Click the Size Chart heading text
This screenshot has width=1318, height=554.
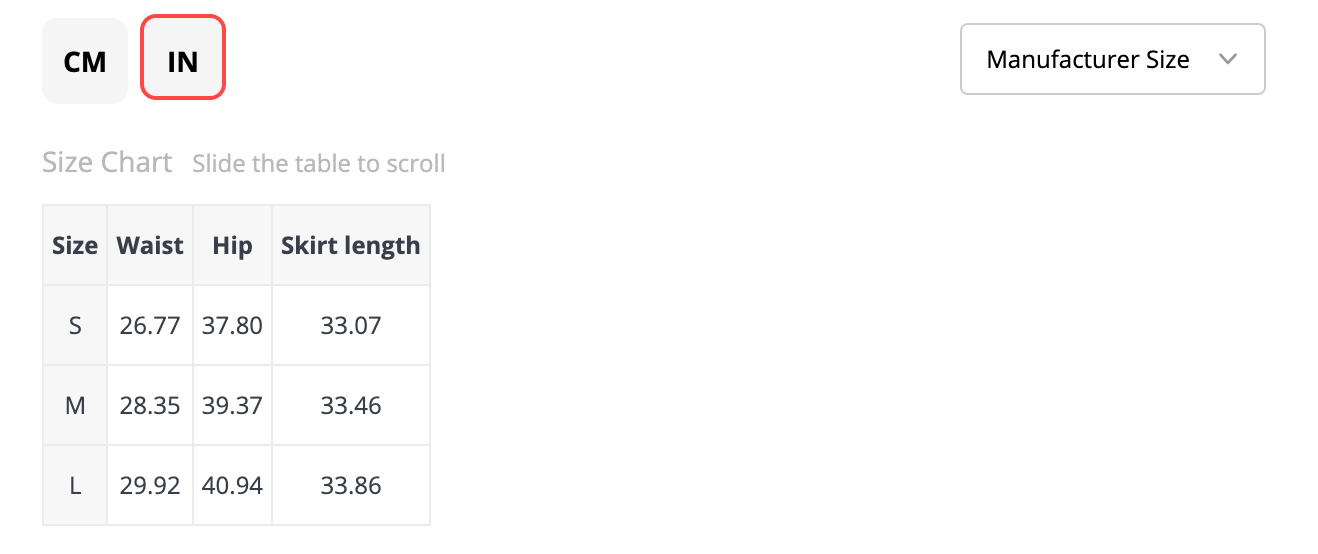(107, 162)
